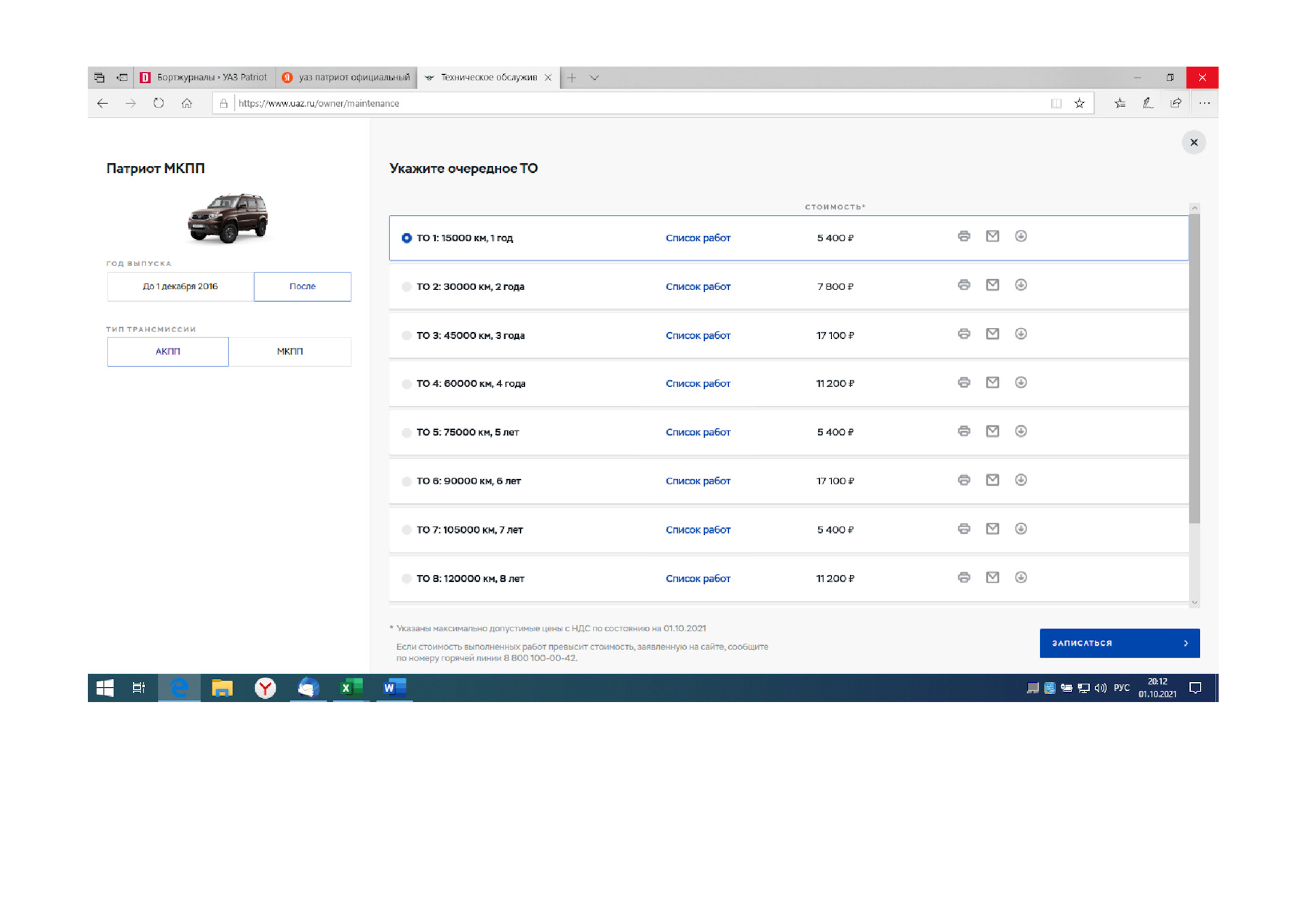The image size is (1307, 924).
Task: Choose АКПП transmission type
Action: pyautogui.click(x=167, y=352)
